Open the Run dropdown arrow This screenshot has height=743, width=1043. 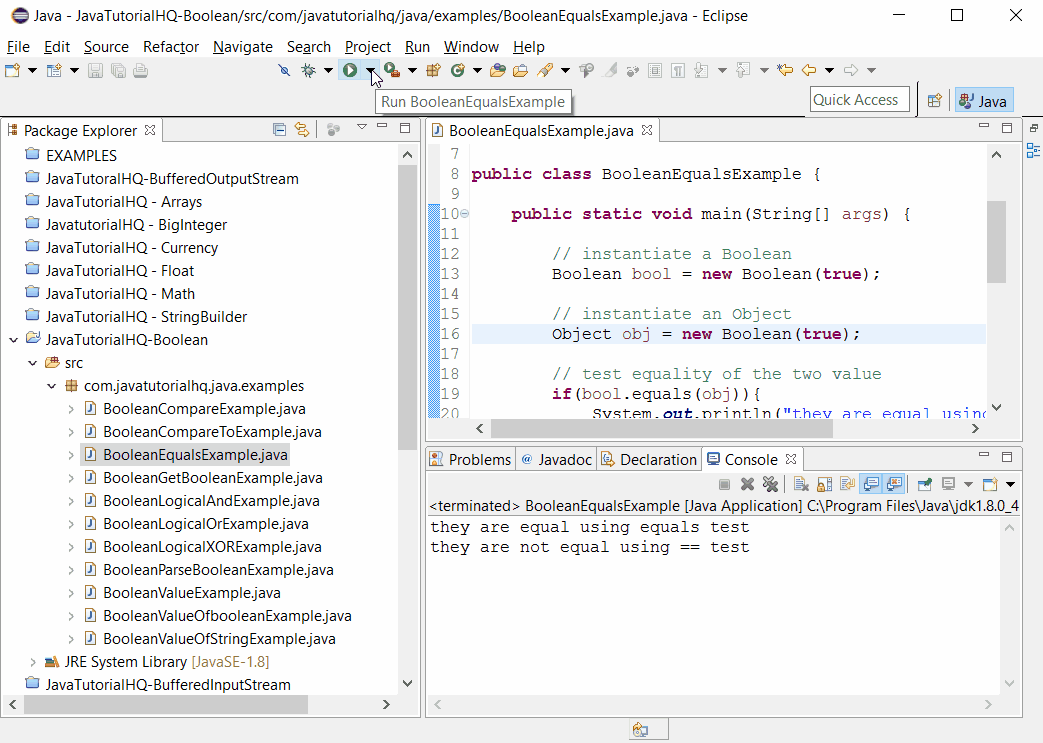pyautogui.click(x=371, y=70)
